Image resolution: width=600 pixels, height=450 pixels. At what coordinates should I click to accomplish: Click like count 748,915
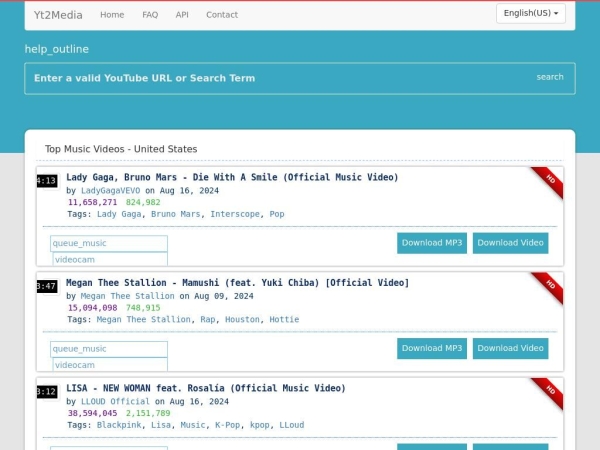point(143,308)
